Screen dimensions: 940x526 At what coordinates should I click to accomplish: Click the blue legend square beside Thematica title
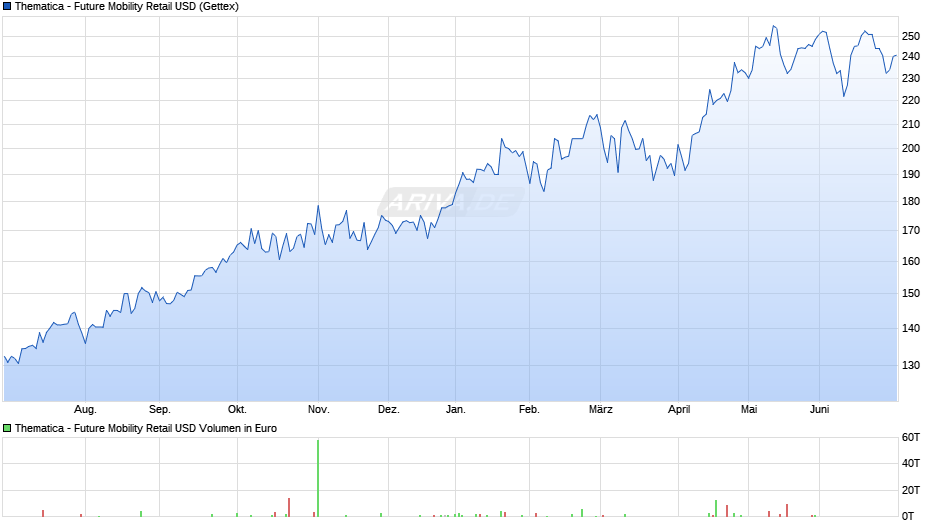pos(7,7)
